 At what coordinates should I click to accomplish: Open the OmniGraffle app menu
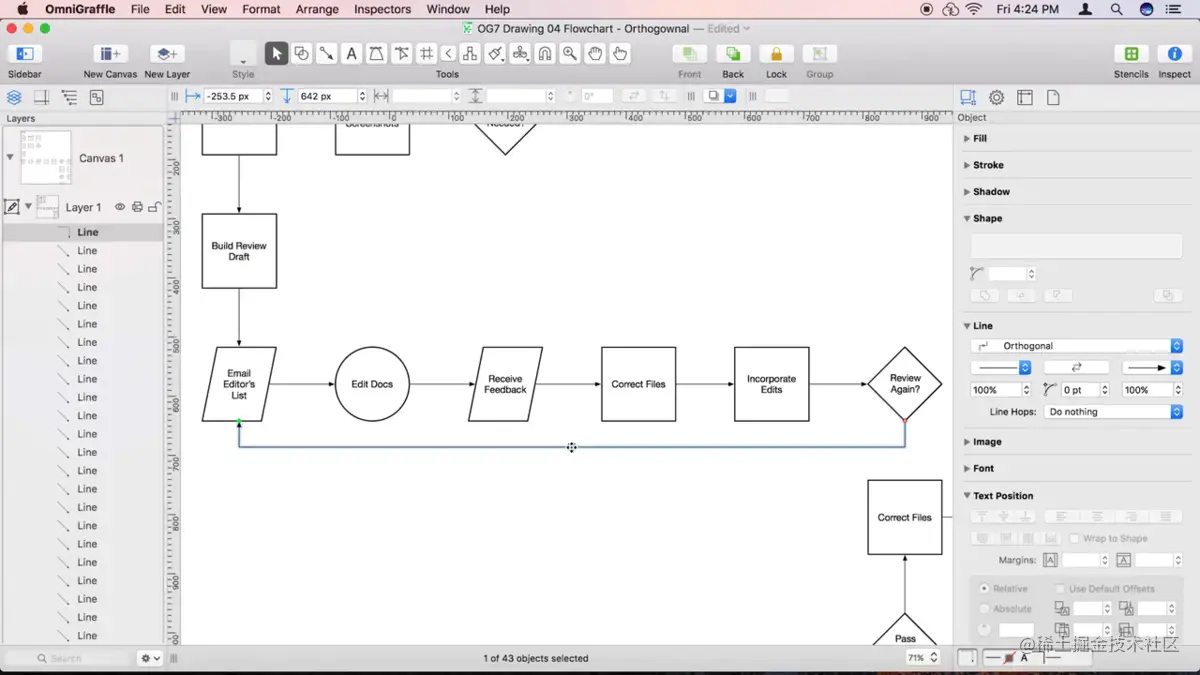(x=80, y=9)
